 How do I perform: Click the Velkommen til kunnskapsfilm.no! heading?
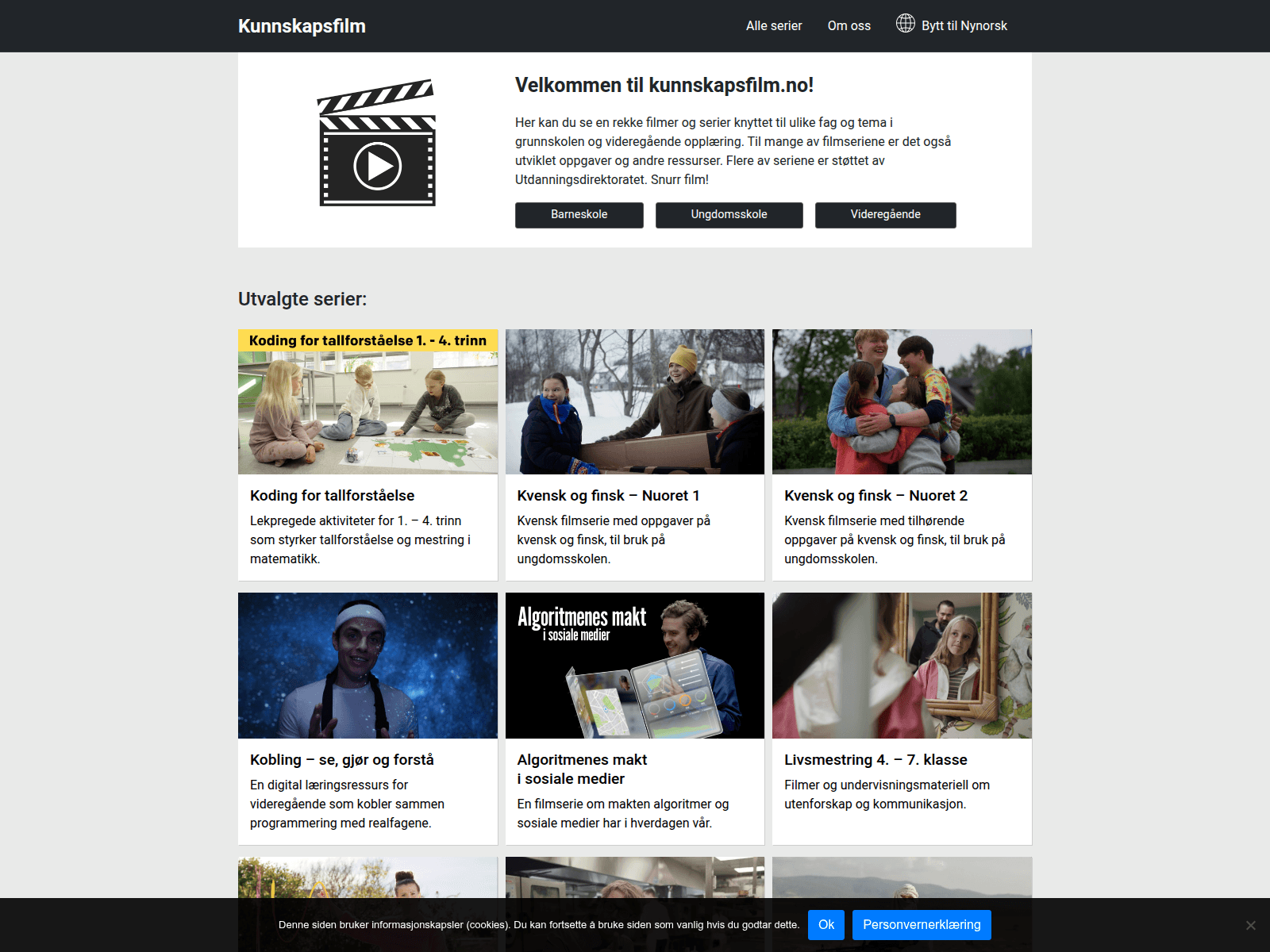(x=664, y=86)
